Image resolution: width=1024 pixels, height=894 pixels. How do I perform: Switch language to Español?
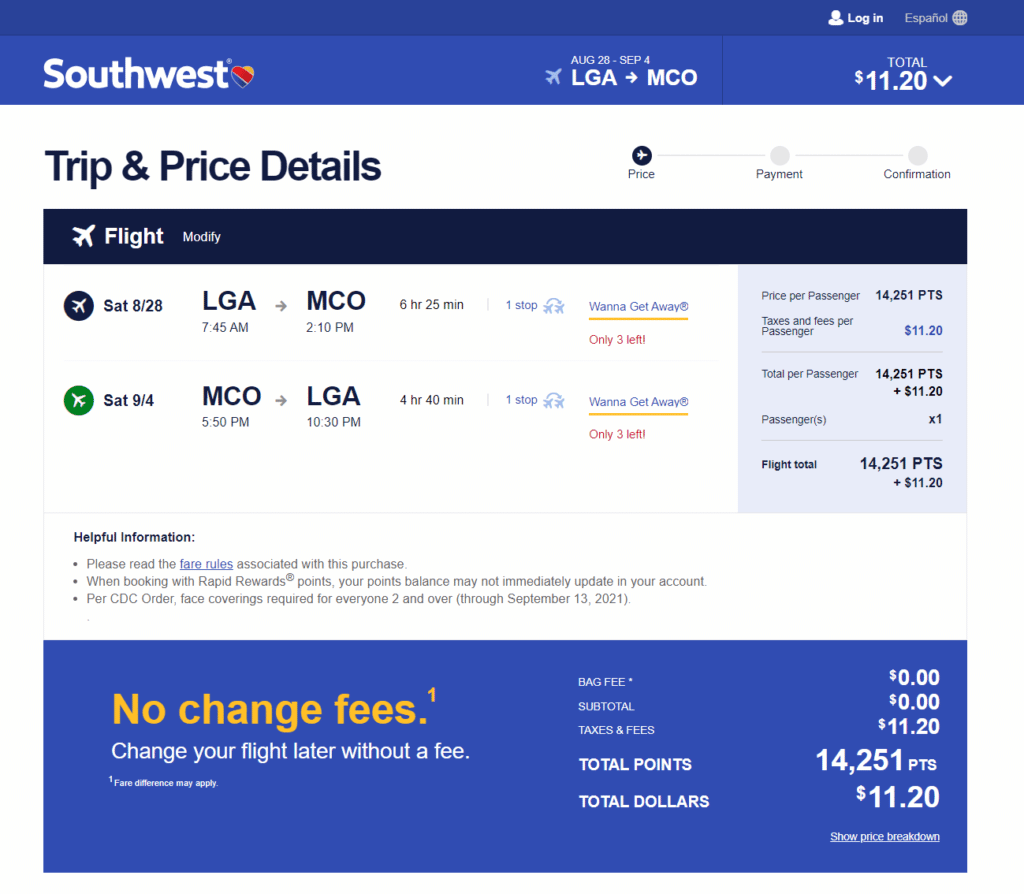click(x=925, y=18)
